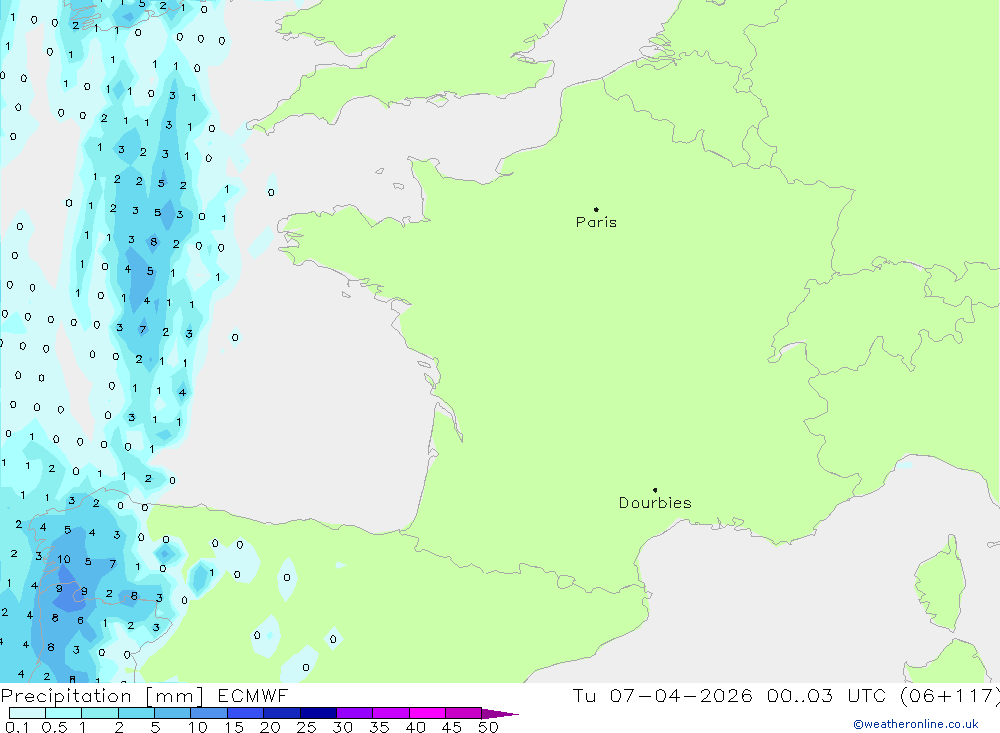Pick the 40–45 mm magenta legend swatch

click(427, 713)
